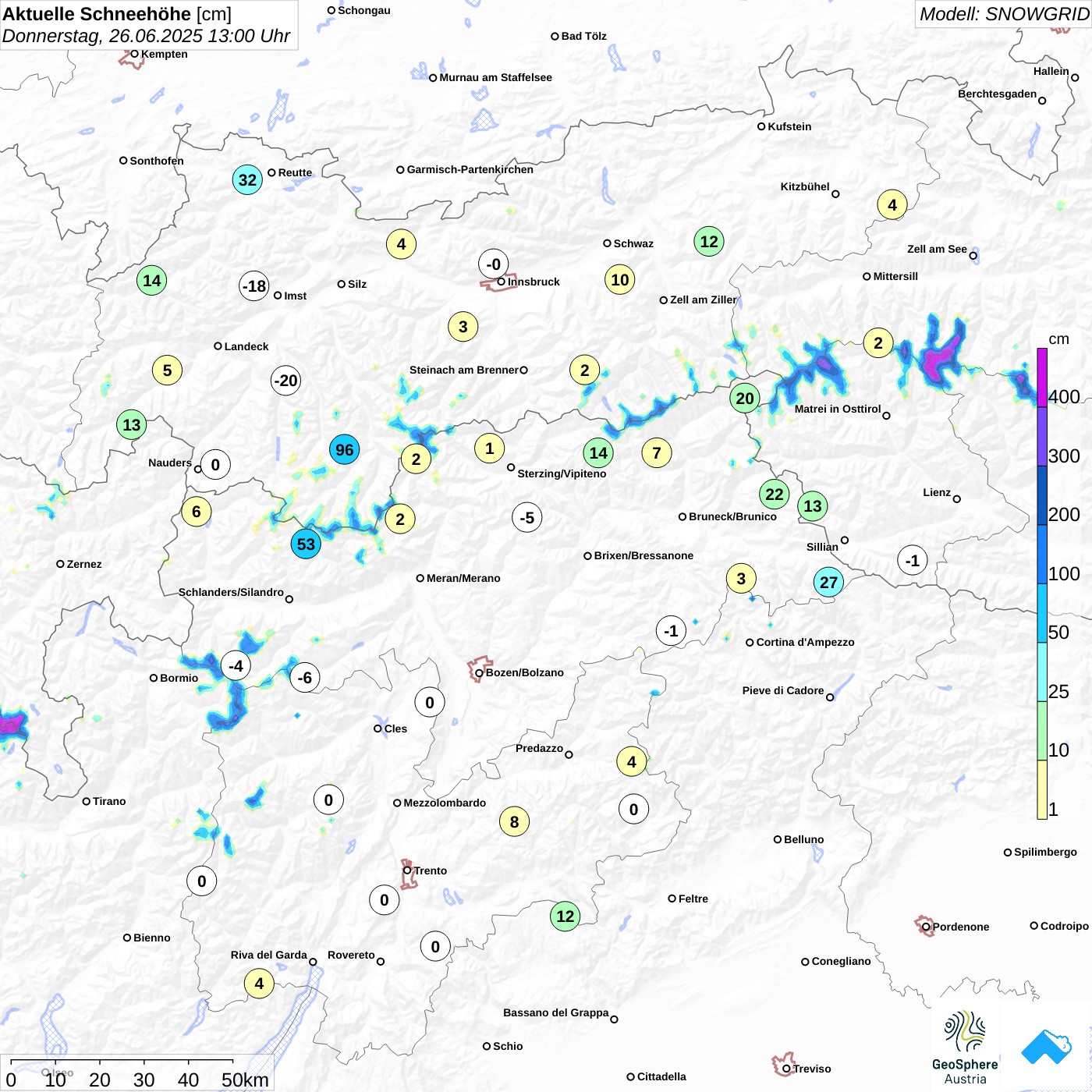The height and width of the screenshot is (1092, 1092).
Task: Select the 8 cm marker near Predazzo
Action: 514,822
